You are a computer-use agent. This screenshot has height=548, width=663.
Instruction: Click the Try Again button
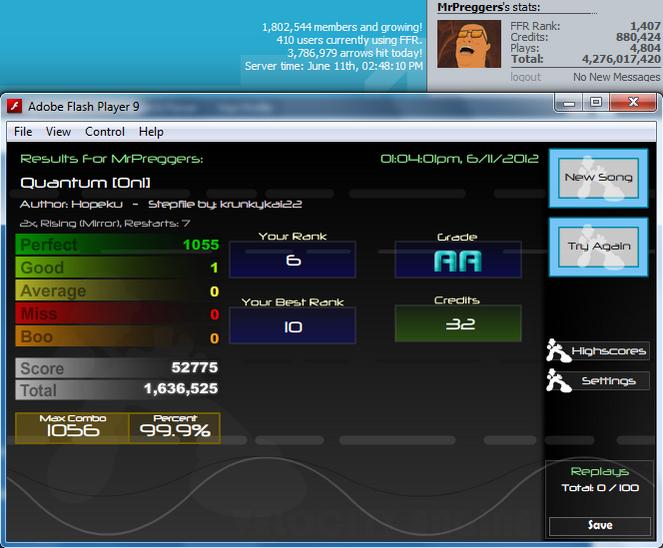(598, 247)
